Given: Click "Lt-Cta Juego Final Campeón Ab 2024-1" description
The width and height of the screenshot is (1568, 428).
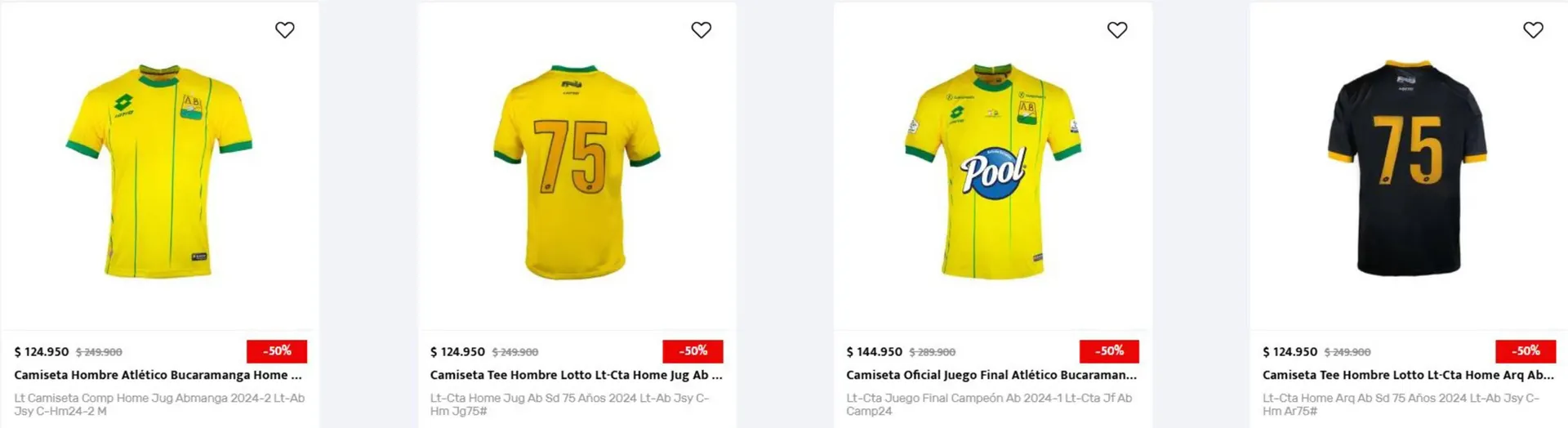Looking at the screenshot, I should click(x=988, y=404).
